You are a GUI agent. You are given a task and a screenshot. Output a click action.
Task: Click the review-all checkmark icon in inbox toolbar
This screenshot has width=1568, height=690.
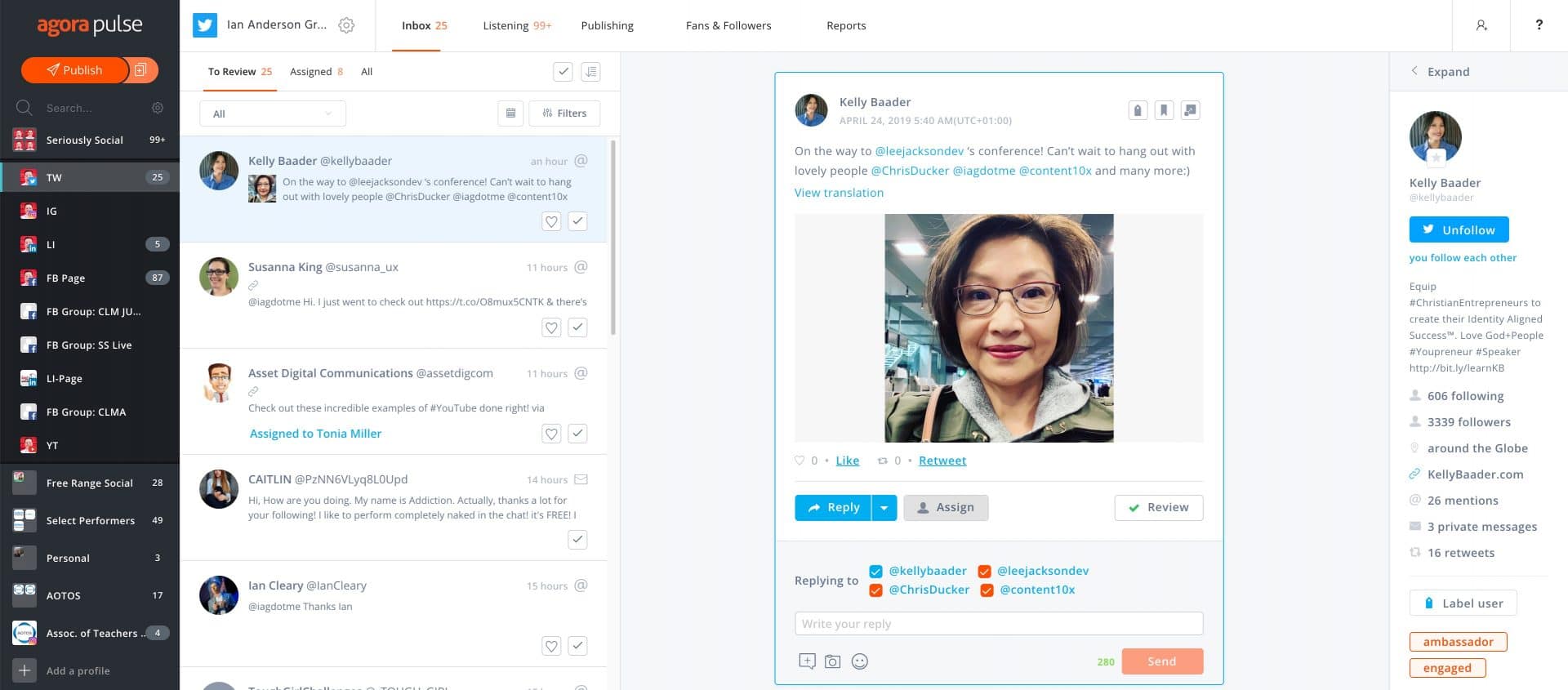click(563, 72)
